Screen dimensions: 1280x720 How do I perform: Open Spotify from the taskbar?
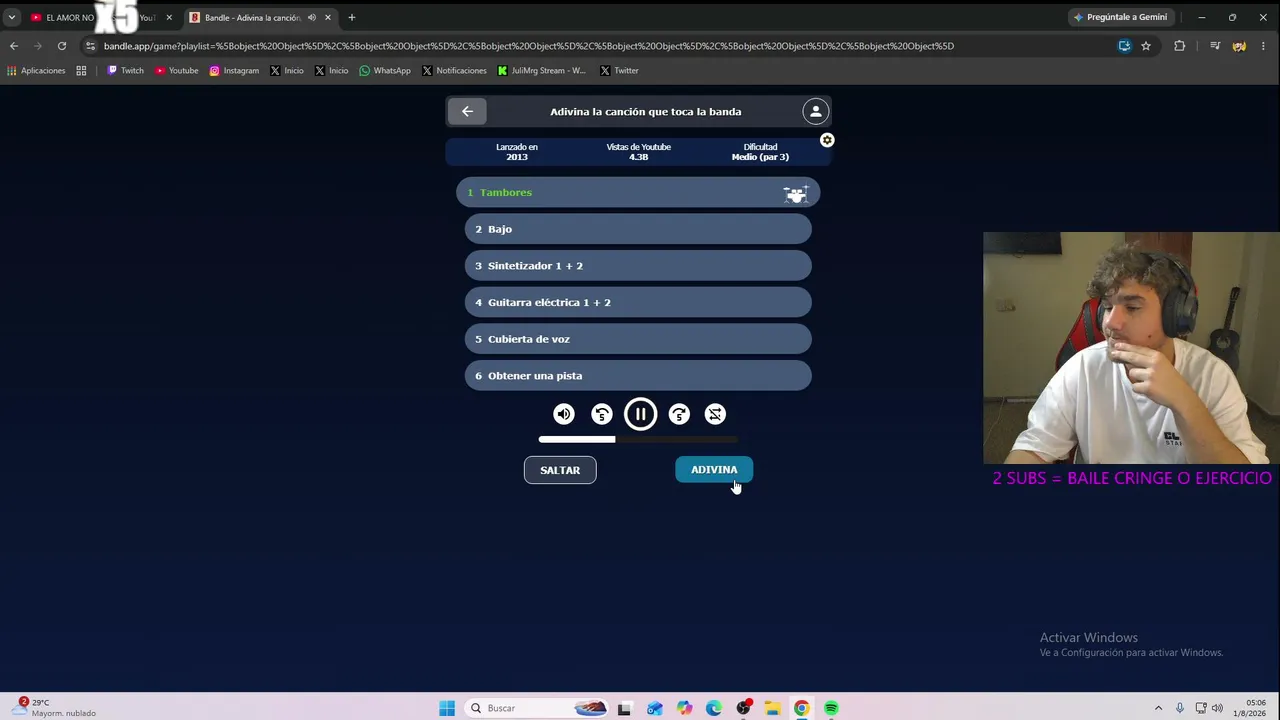[x=831, y=708]
